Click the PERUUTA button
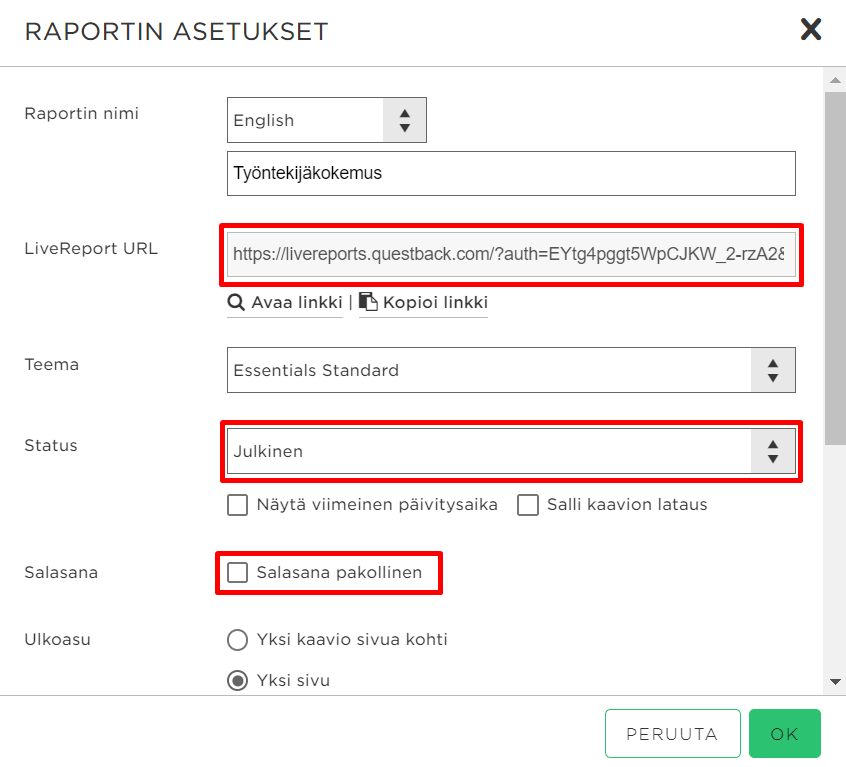 click(672, 734)
